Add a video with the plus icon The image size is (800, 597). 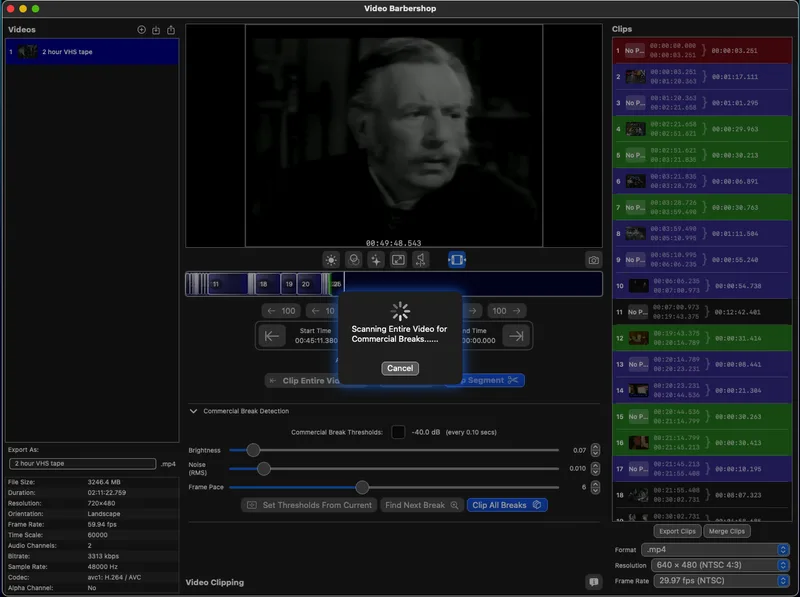(x=141, y=30)
